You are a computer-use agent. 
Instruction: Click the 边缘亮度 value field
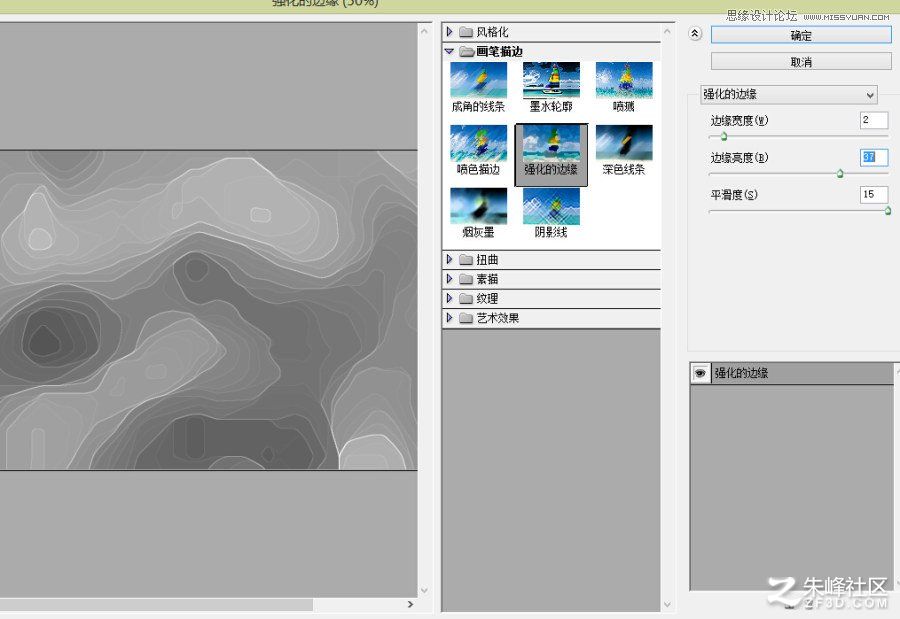(x=874, y=157)
